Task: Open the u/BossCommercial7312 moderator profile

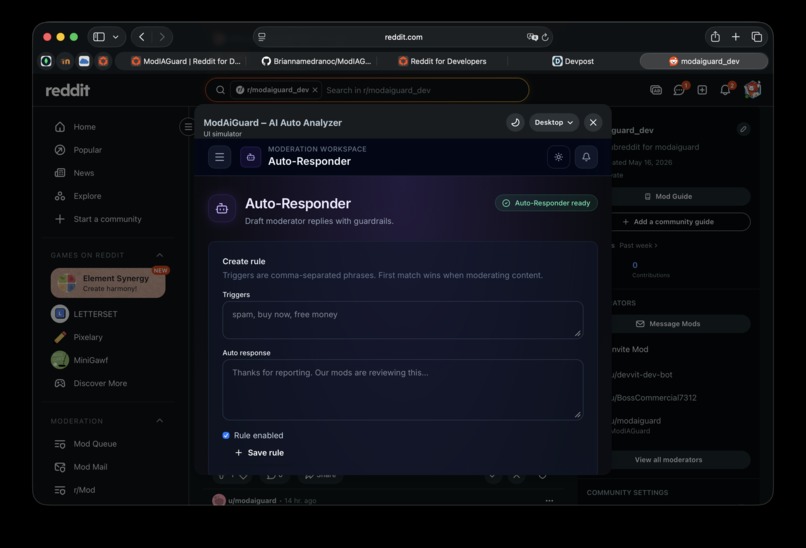Action: 653,397
